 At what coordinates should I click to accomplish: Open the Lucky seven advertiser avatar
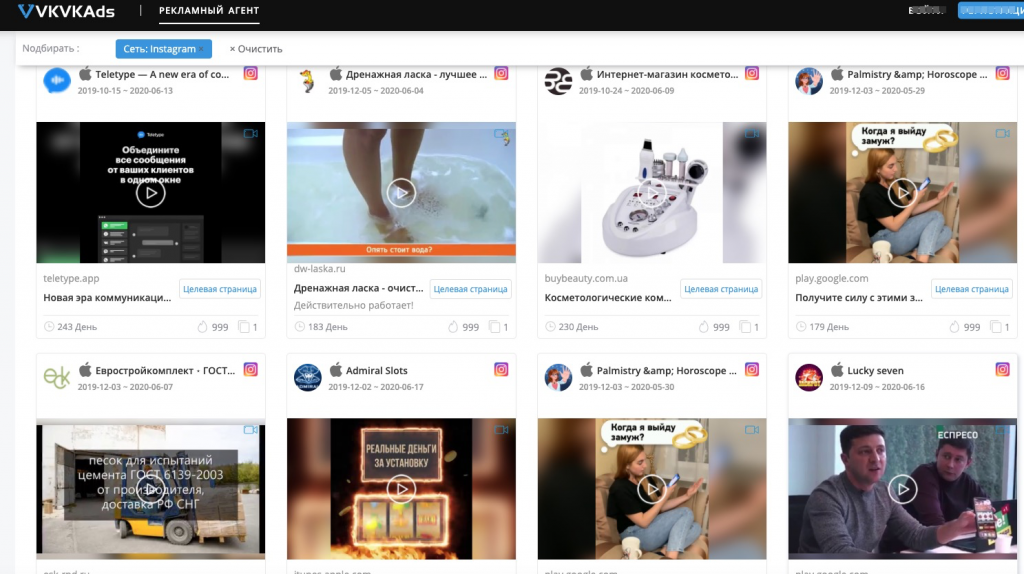pos(808,377)
